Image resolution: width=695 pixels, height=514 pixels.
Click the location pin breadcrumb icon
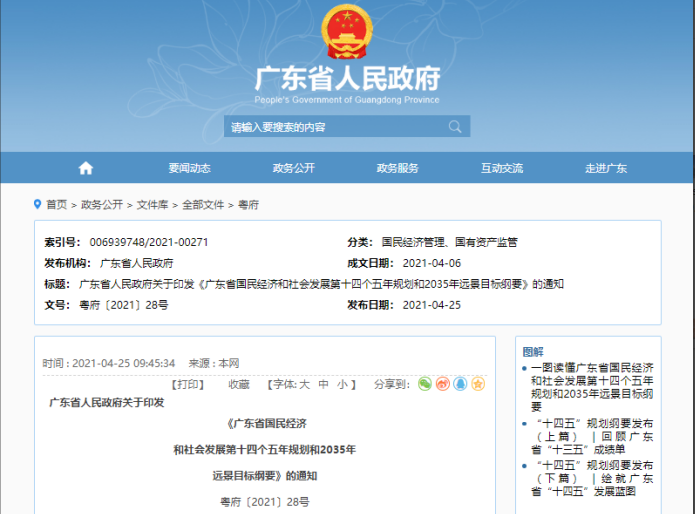click(37, 204)
